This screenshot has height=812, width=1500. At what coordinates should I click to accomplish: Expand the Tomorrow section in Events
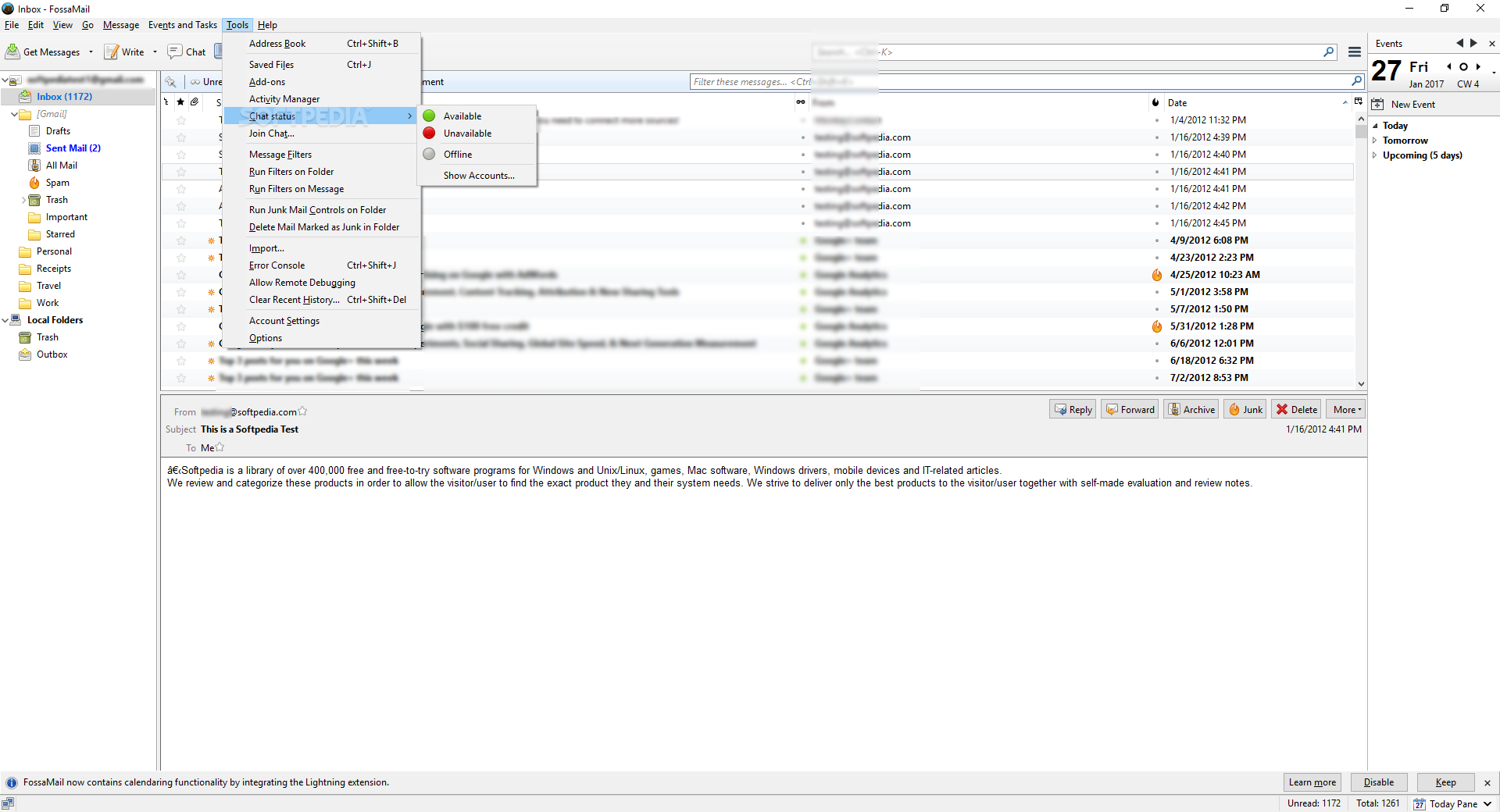(1375, 141)
